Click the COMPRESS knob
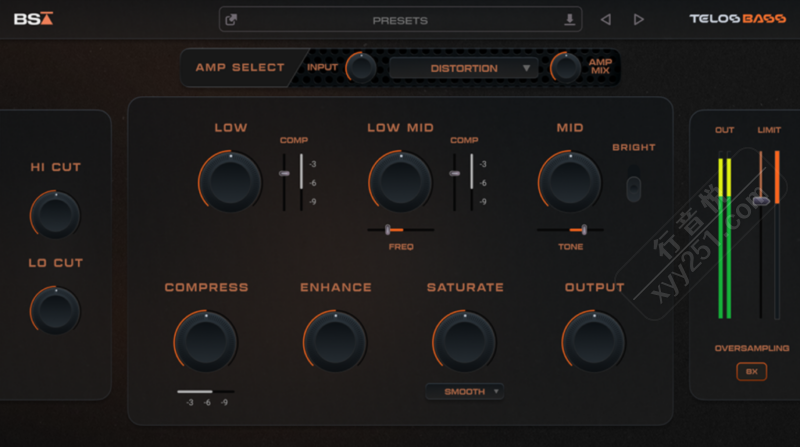The height and width of the screenshot is (447, 800). (x=206, y=341)
